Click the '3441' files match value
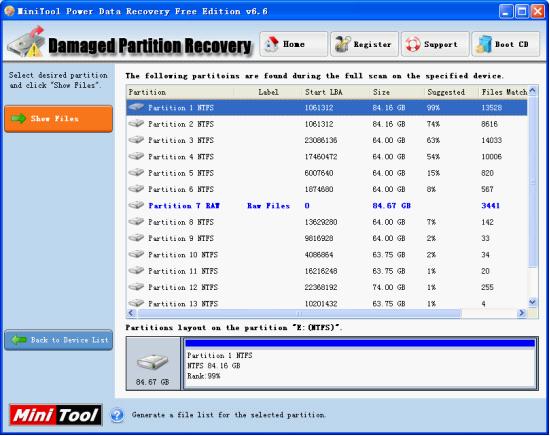 click(490, 206)
